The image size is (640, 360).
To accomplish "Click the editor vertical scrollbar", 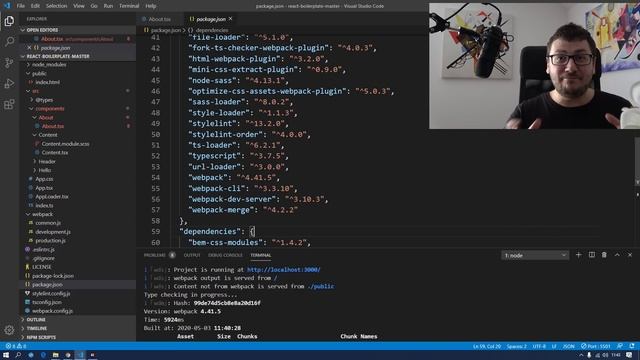I will (x=637, y=161).
